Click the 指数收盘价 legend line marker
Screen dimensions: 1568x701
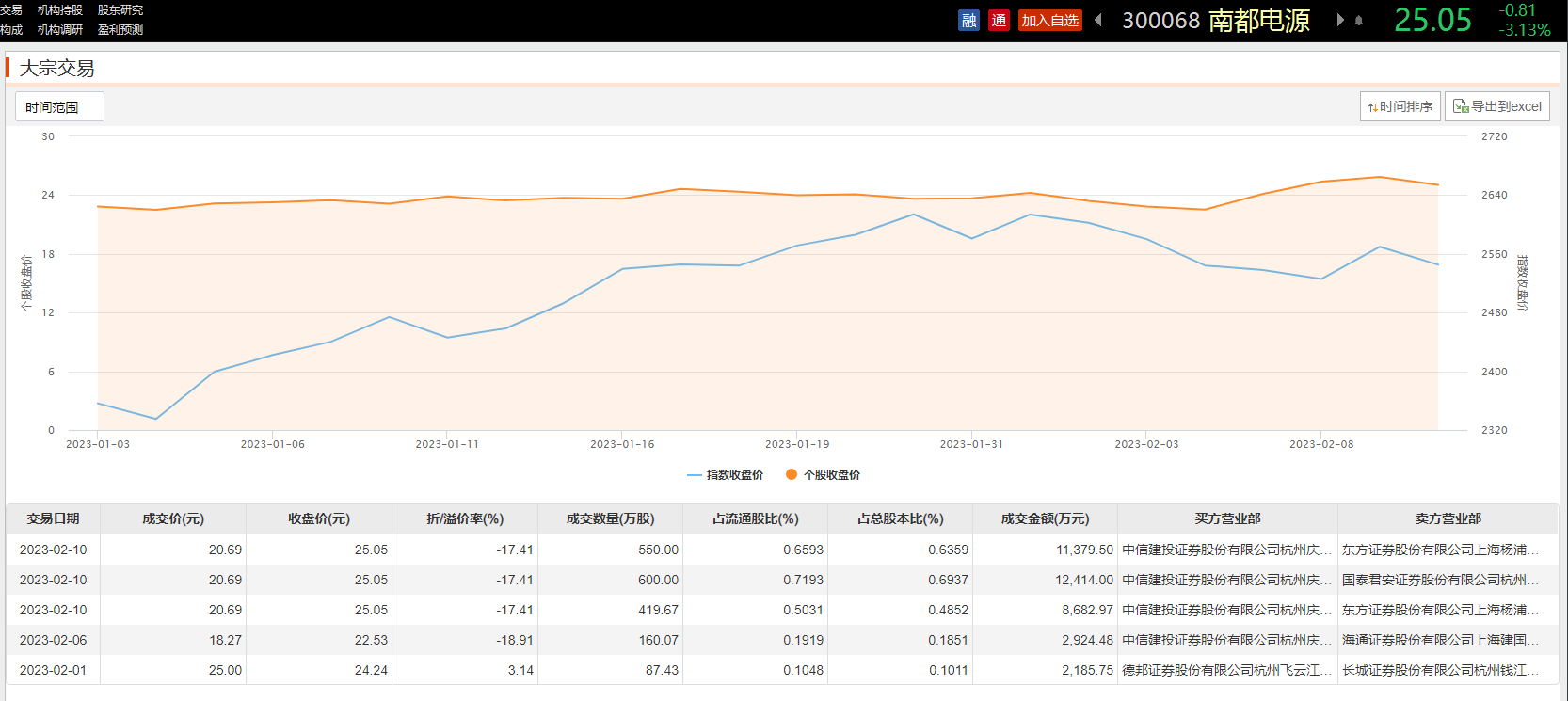coord(695,475)
